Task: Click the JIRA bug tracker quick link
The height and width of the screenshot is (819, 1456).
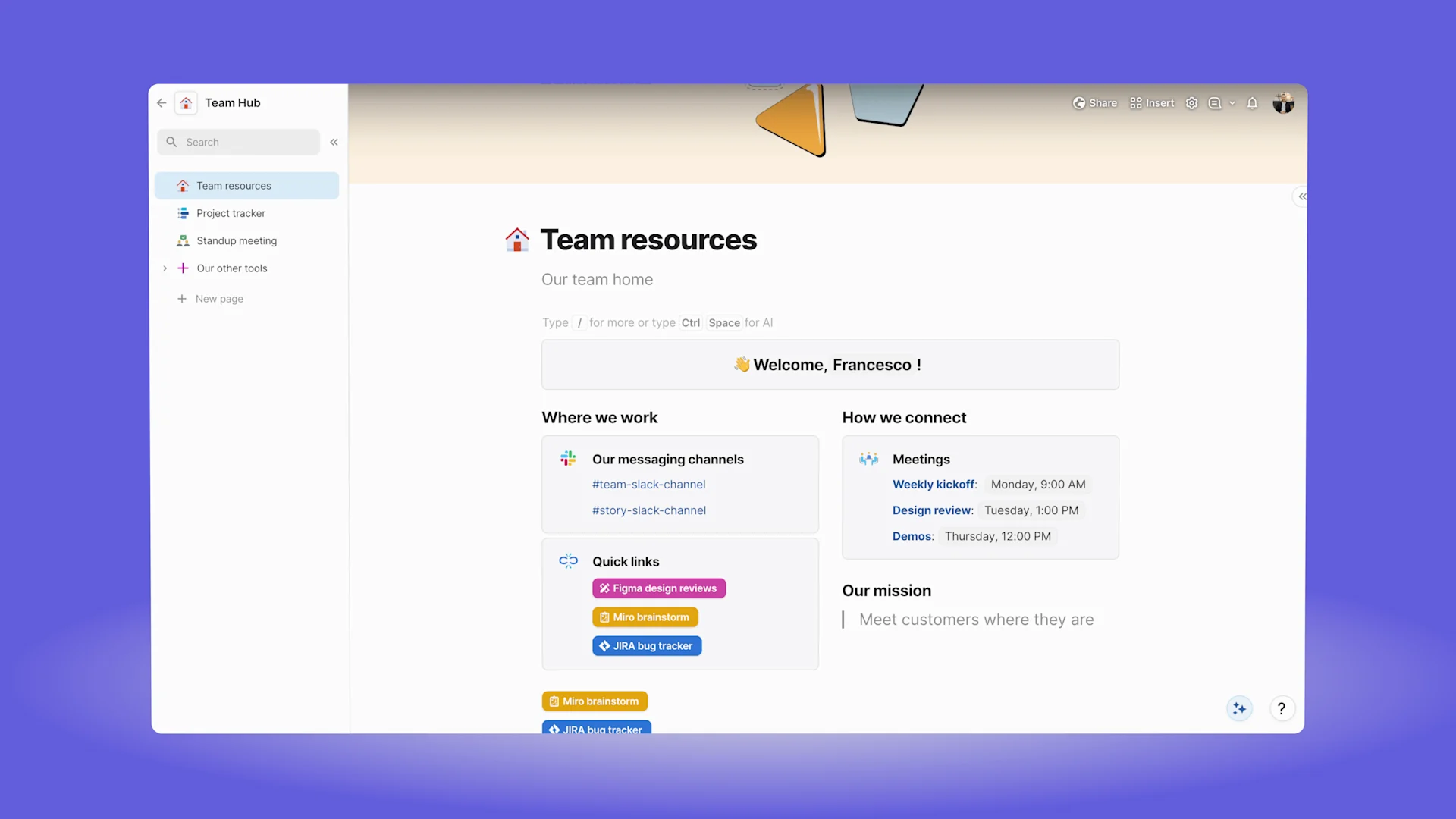Action: 647,645
